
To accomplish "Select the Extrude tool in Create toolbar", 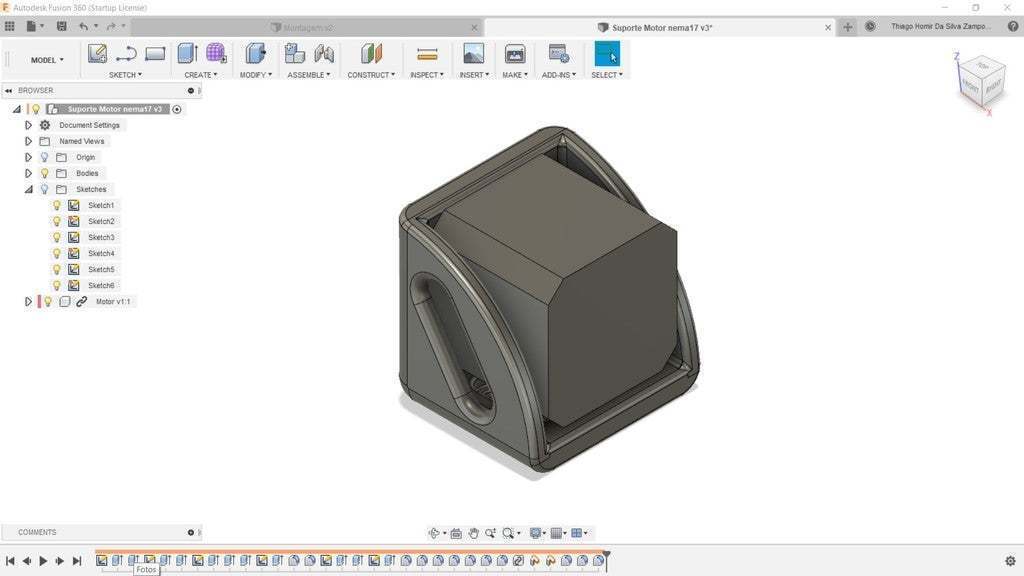I will pyautogui.click(x=186, y=52).
